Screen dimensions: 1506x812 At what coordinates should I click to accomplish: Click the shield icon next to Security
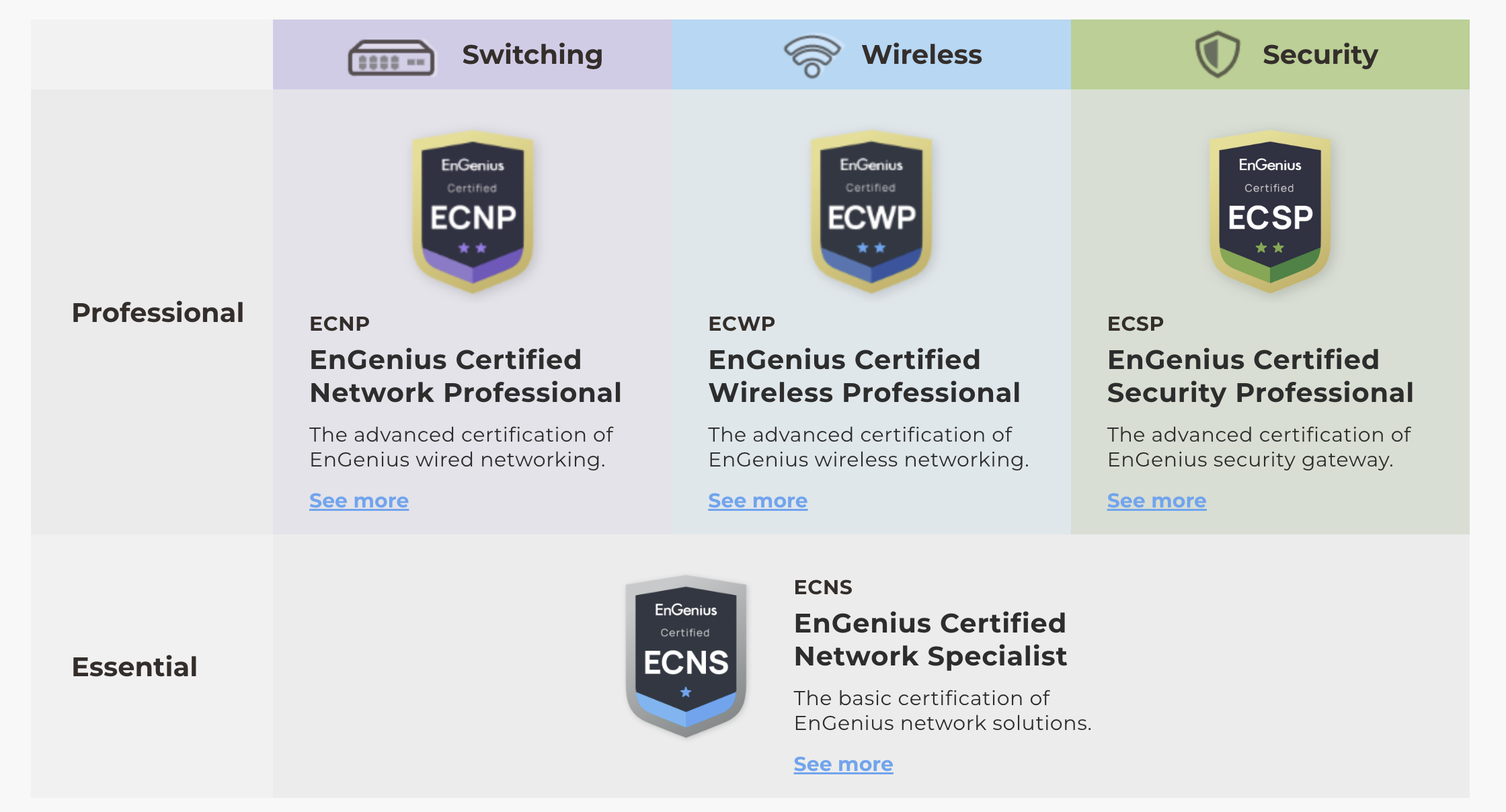(x=1217, y=54)
